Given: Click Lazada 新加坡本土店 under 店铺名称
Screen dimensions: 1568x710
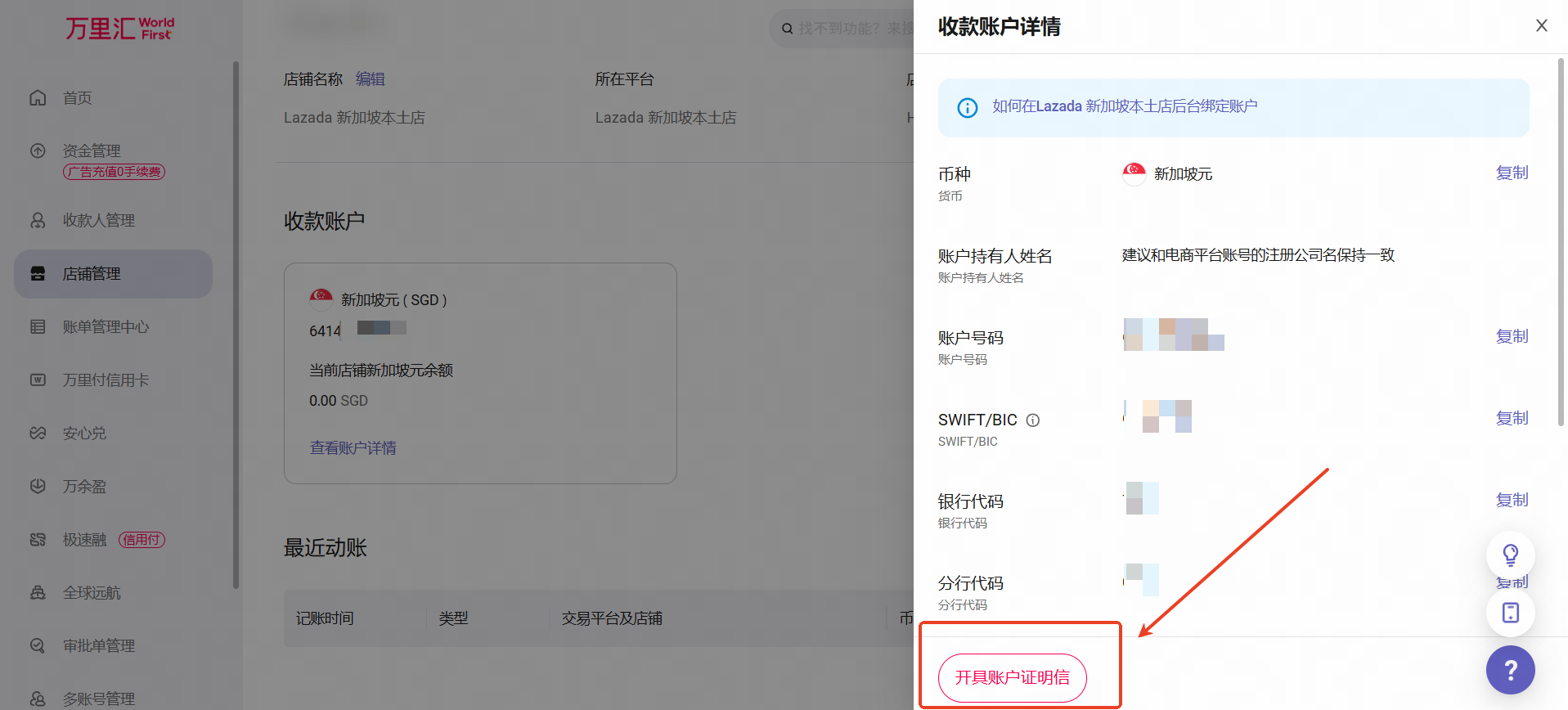Looking at the screenshot, I should pos(354,118).
